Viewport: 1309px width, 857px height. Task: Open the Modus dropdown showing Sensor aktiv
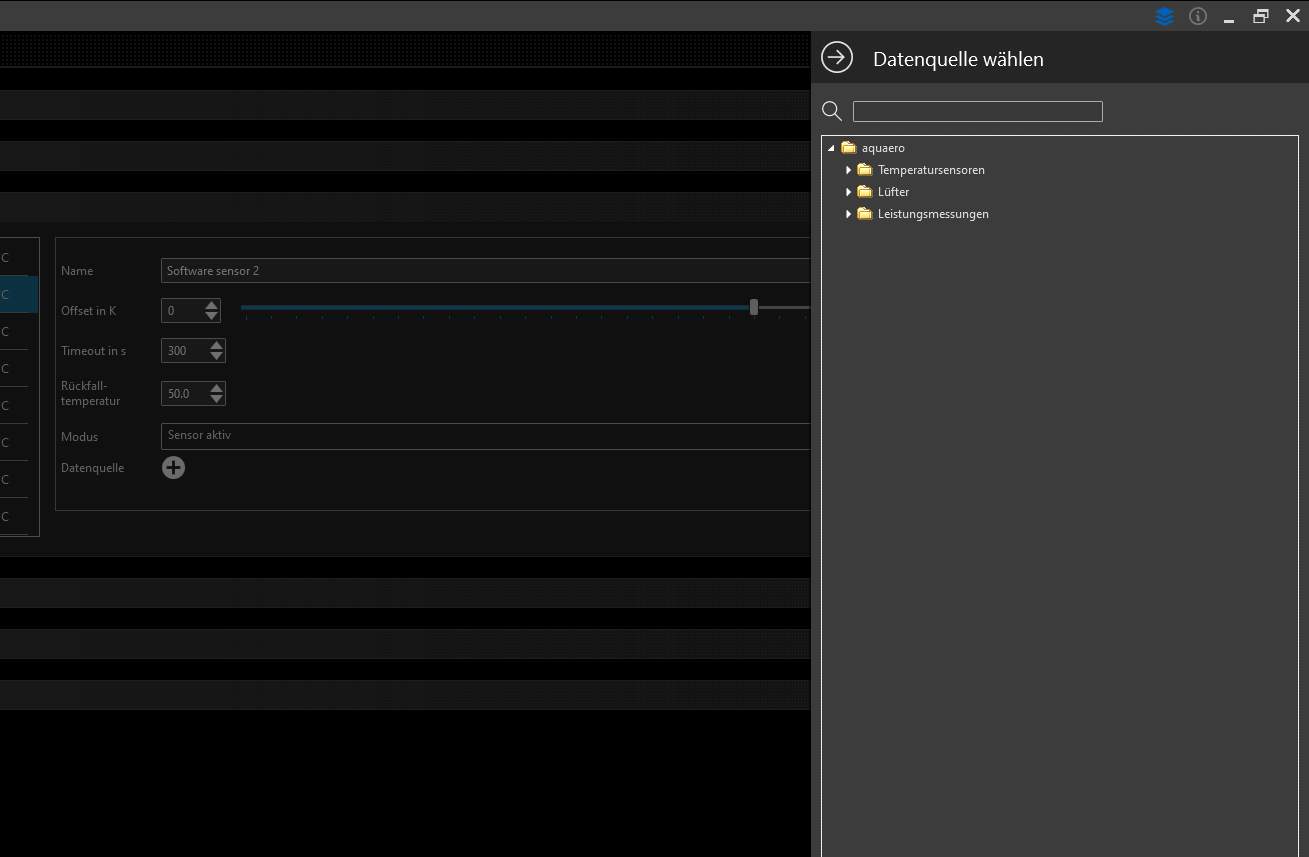pos(485,436)
